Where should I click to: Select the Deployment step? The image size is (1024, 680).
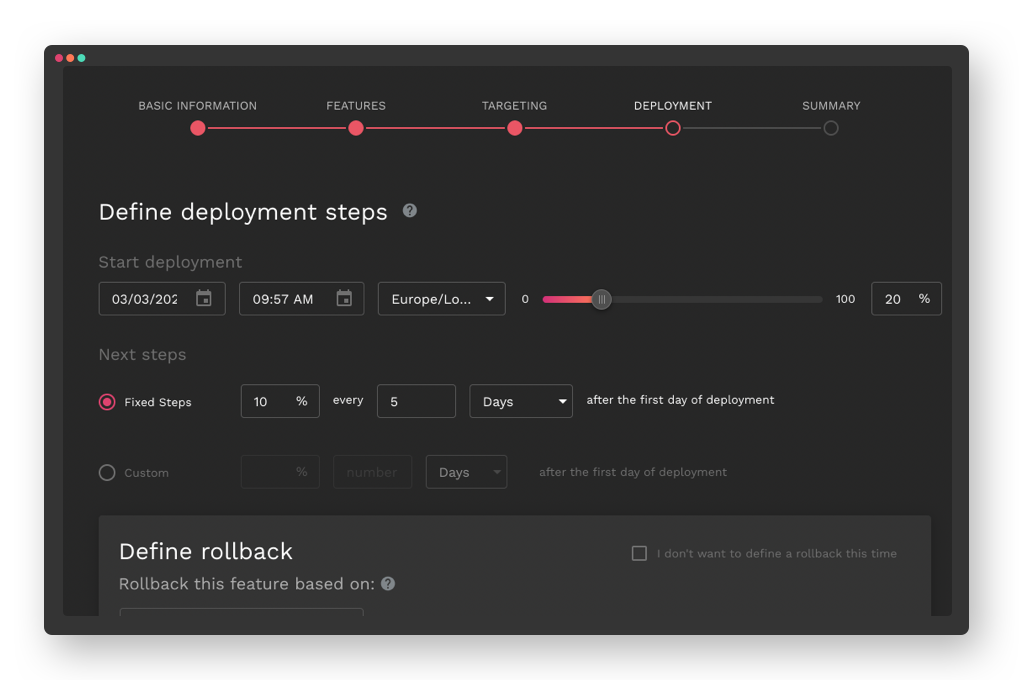(x=673, y=106)
